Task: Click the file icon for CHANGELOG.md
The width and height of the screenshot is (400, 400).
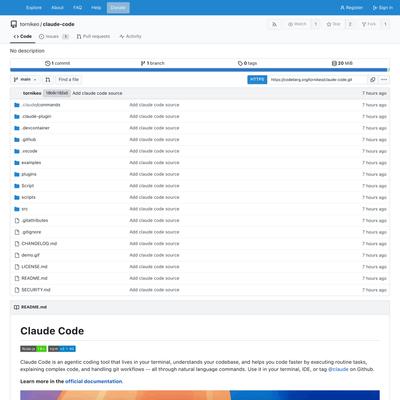Action: [17, 244]
